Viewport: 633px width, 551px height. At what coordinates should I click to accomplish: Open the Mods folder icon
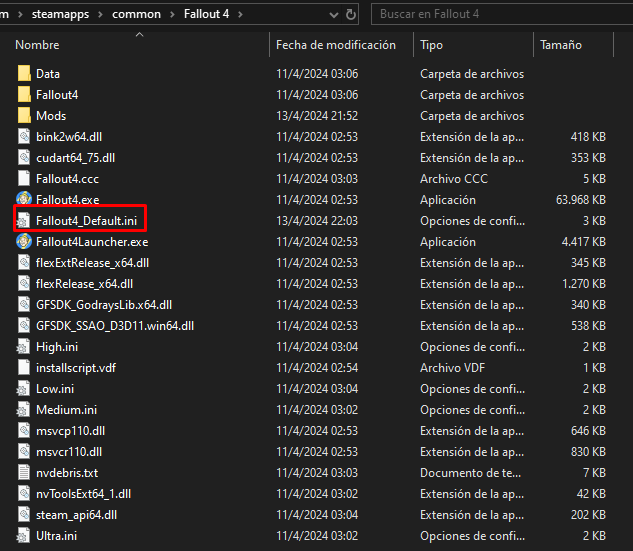(24, 115)
